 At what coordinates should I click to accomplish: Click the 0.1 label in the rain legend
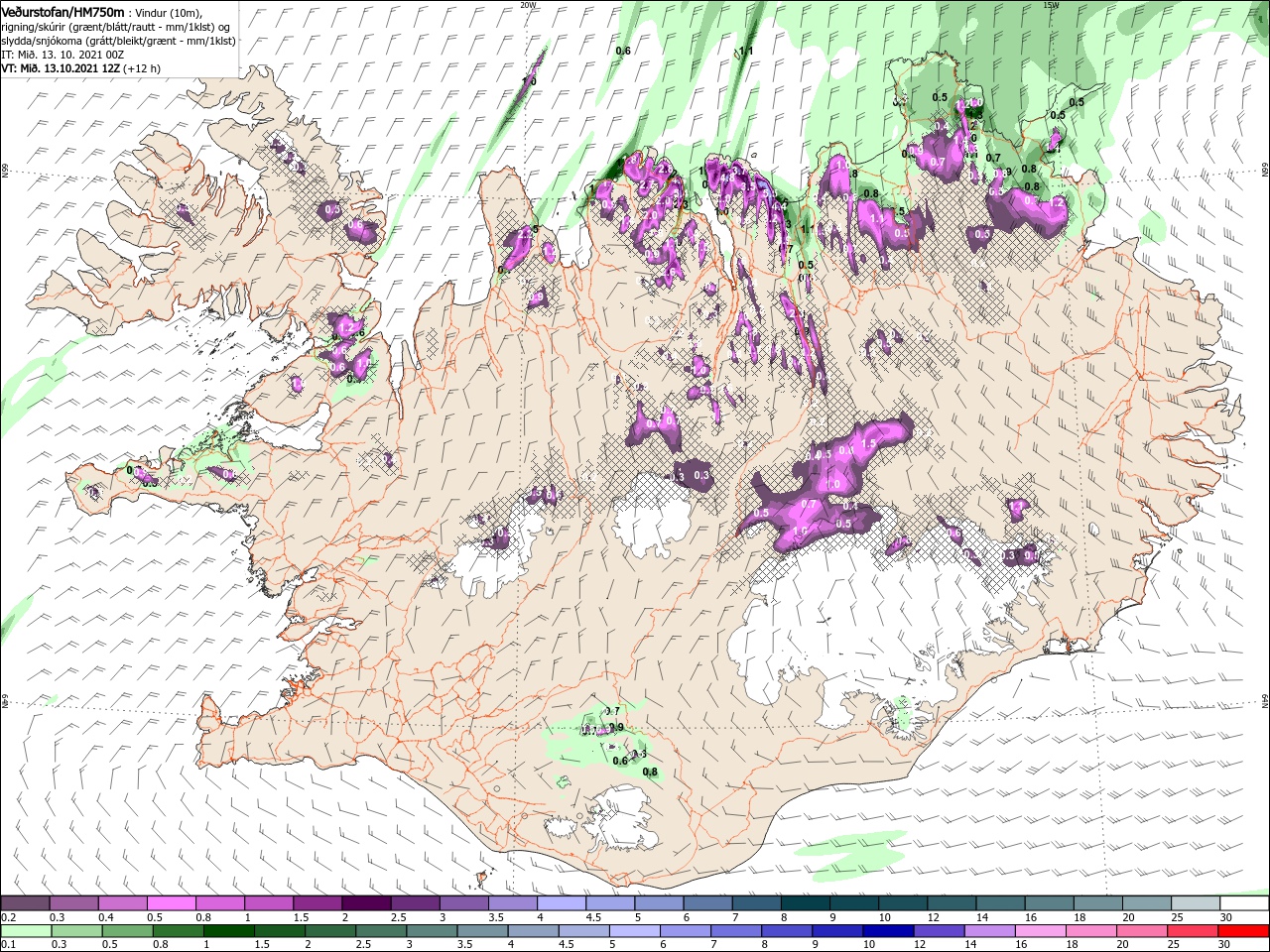(x=8, y=945)
